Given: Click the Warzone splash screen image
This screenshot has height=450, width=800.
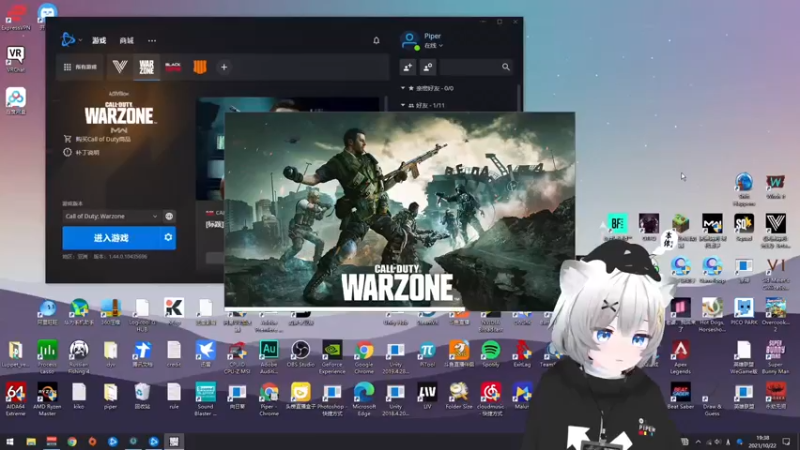Looking at the screenshot, I should point(399,210).
